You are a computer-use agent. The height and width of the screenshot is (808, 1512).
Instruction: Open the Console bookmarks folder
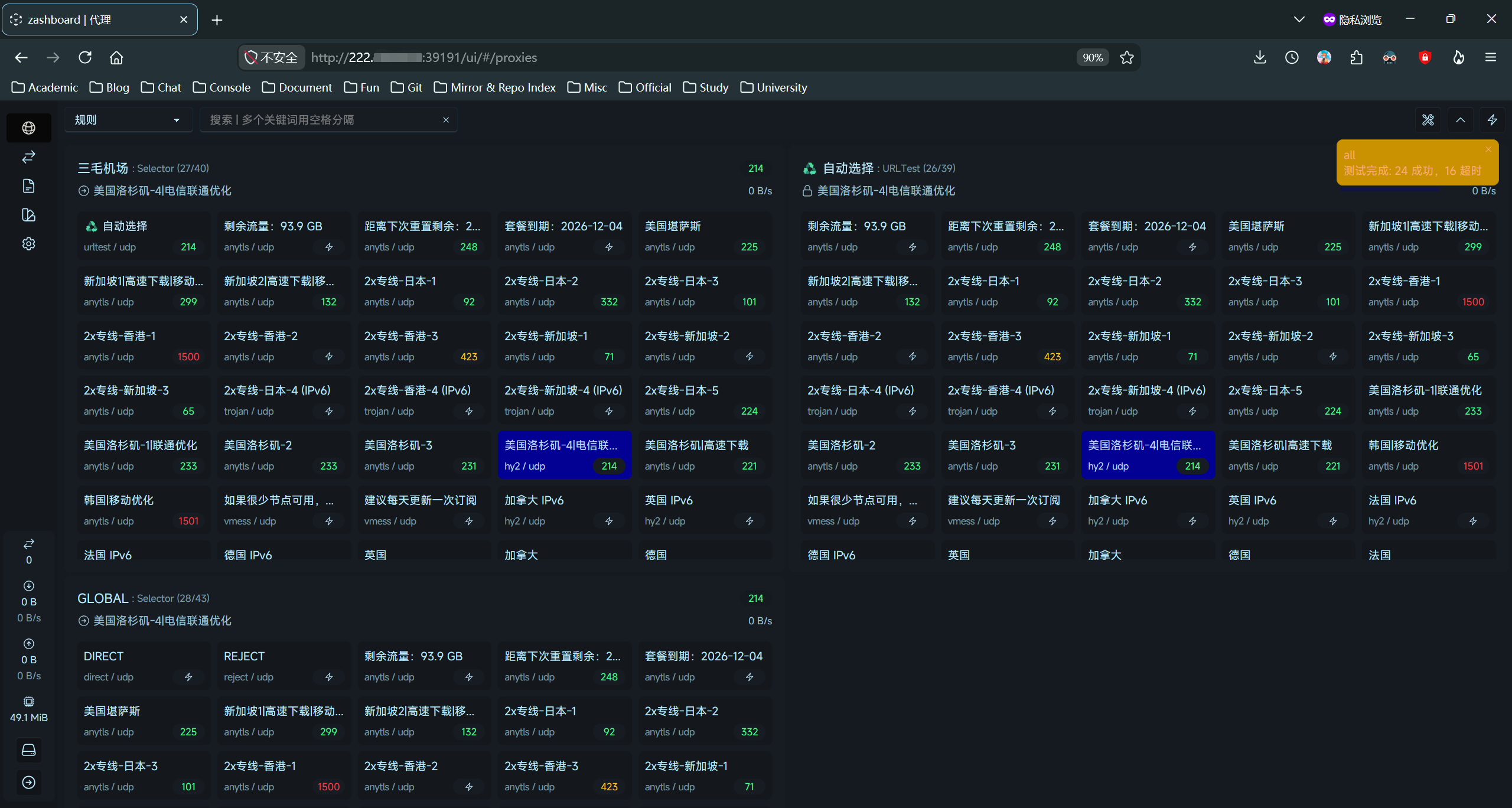coord(221,87)
